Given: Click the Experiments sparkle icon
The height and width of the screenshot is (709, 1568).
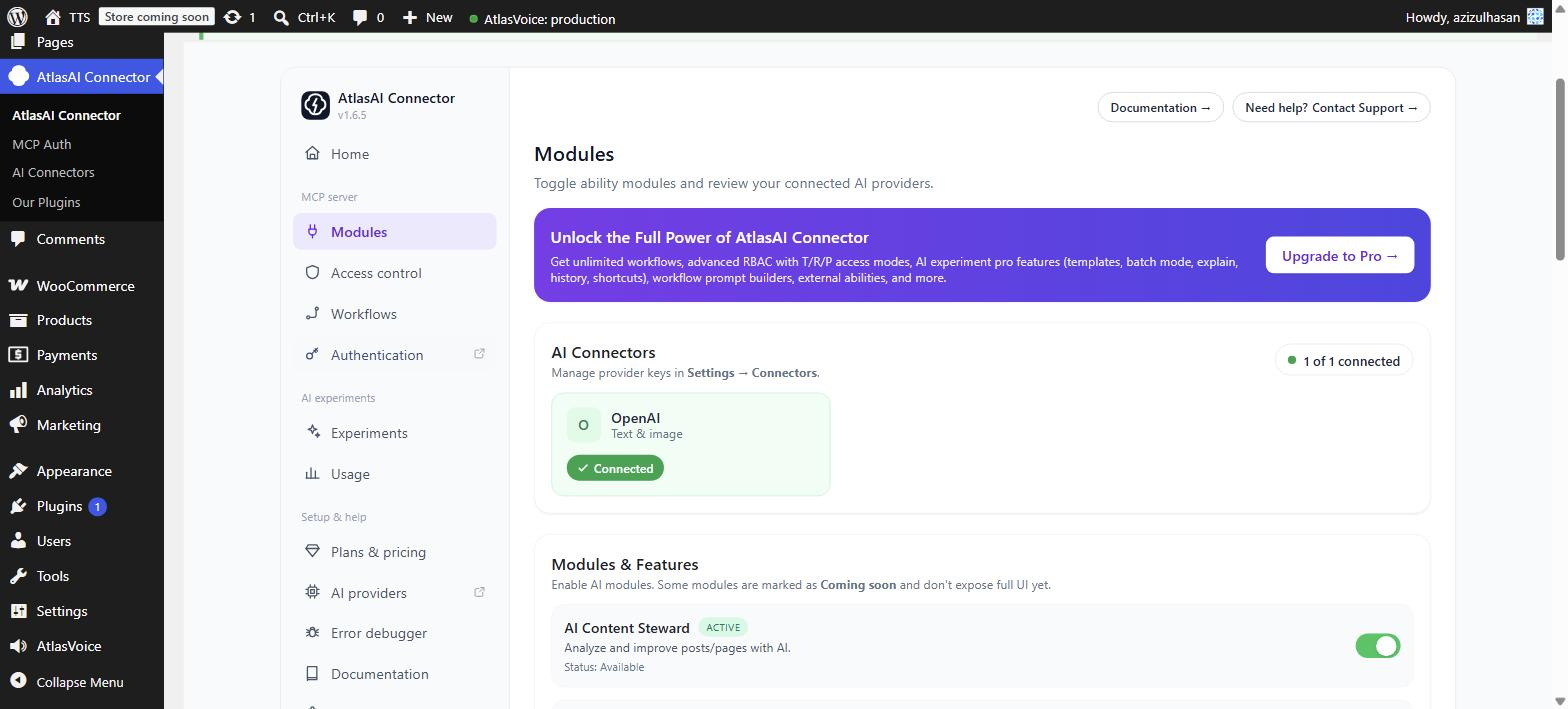Looking at the screenshot, I should click(x=313, y=432).
